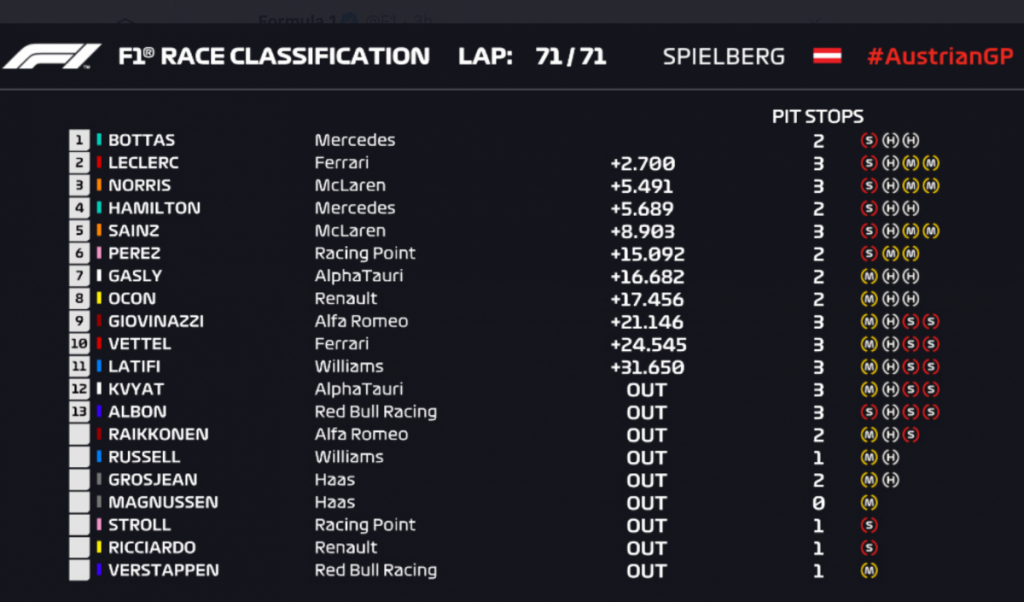Image resolution: width=1024 pixels, height=602 pixels.
Task: Click Magnussen's medium tyre icon
Action: pyautogui.click(x=868, y=502)
